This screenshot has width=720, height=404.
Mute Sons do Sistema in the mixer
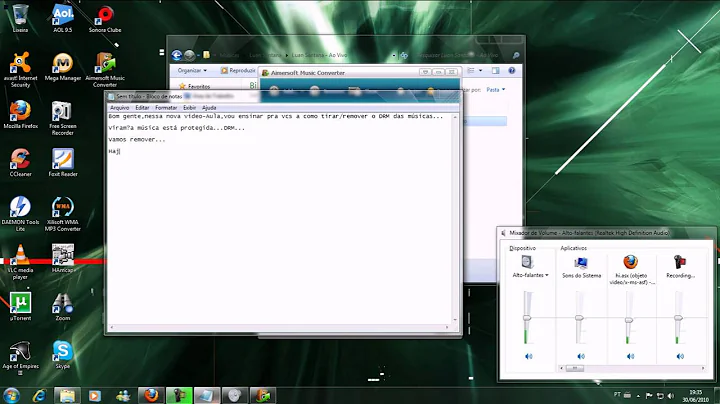point(581,356)
